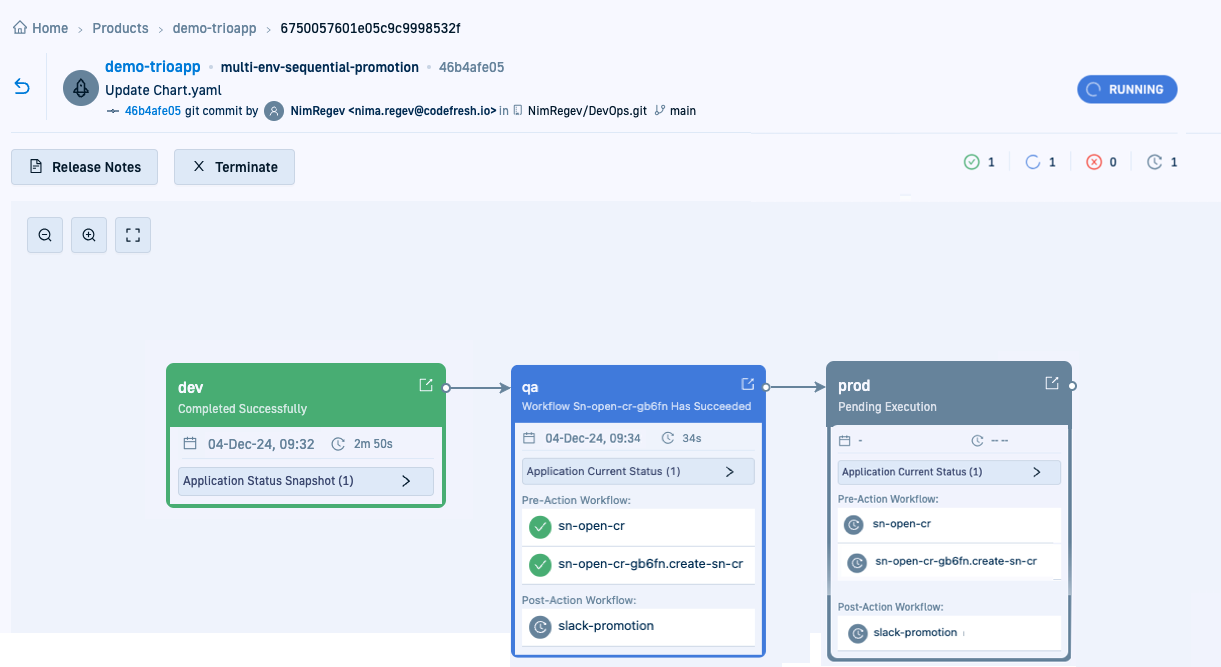1221x667 pixels.
Task: Click the Home breadcrumb
Action: tap(41, 28)
